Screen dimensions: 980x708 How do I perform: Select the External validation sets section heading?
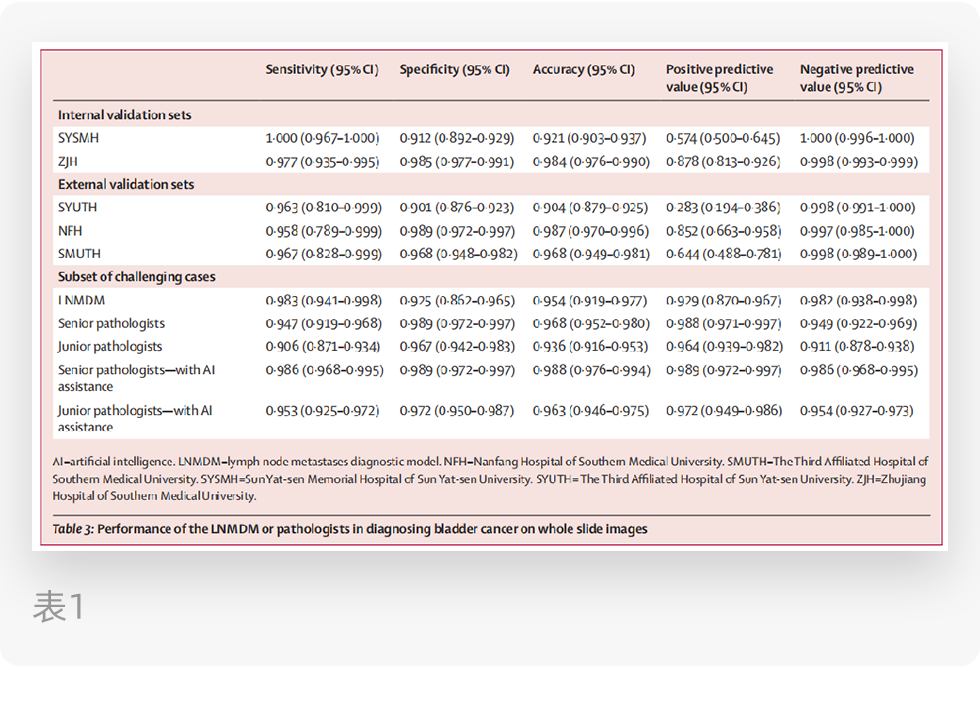(126, 184)
